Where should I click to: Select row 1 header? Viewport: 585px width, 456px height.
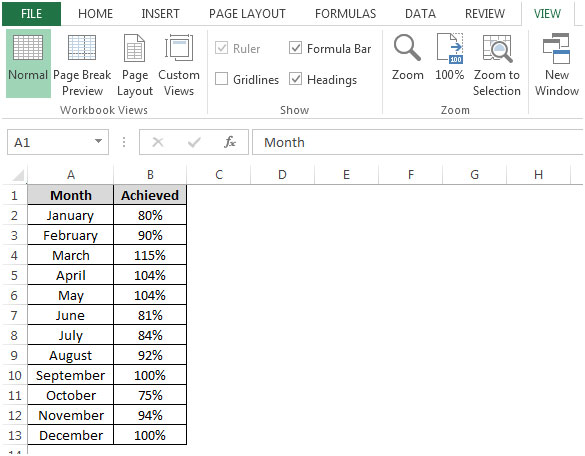tap(15, 195)
